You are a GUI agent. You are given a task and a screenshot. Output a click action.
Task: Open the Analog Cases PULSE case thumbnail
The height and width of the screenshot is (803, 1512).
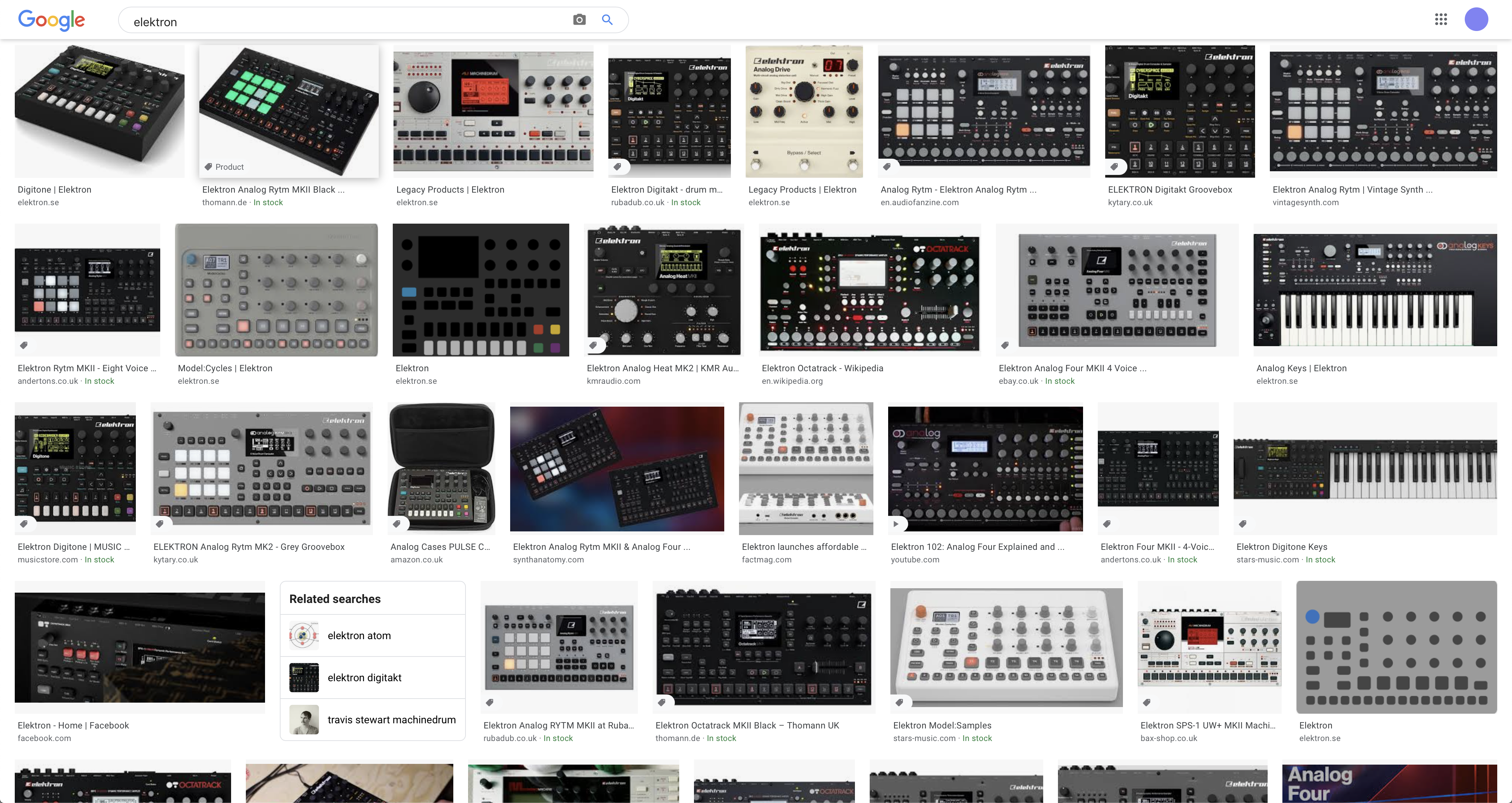pyautogui.click(x=441, y=468)
